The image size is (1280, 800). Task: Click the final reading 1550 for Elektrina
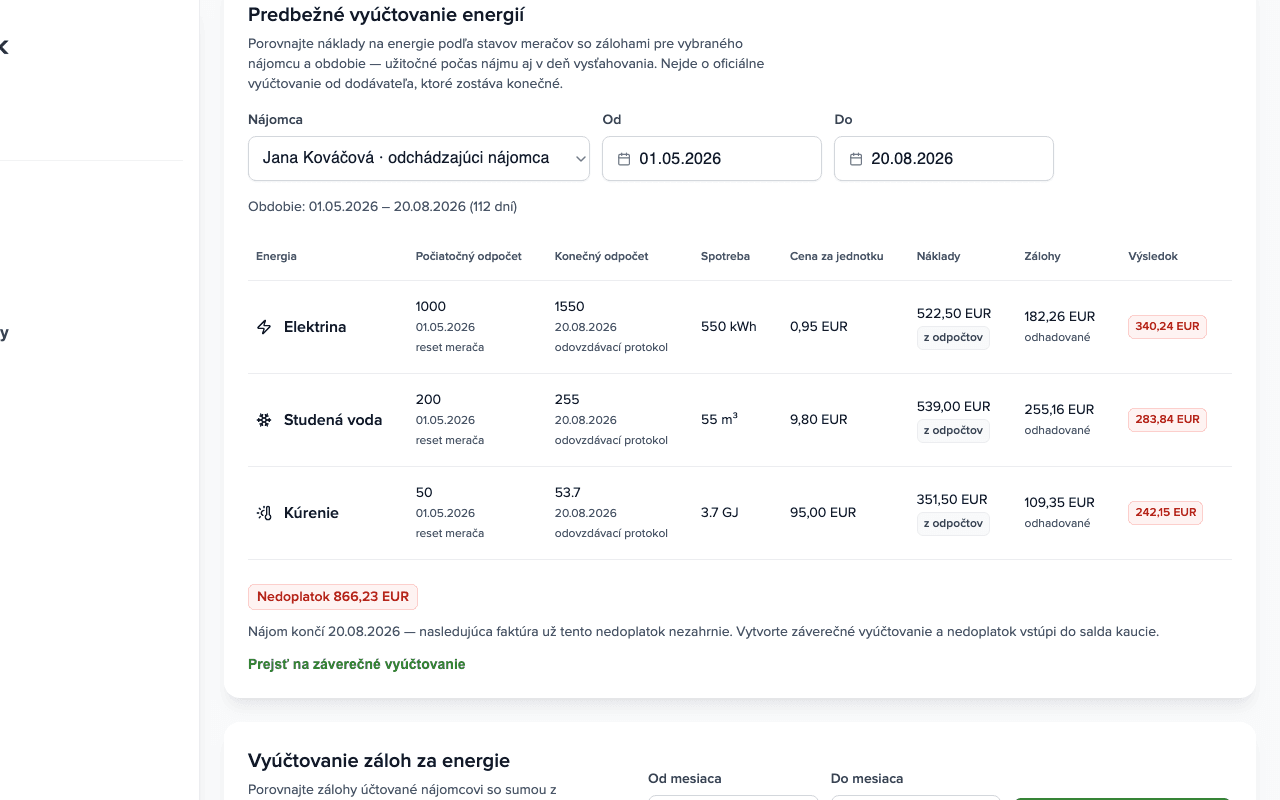tap(570, 307)
